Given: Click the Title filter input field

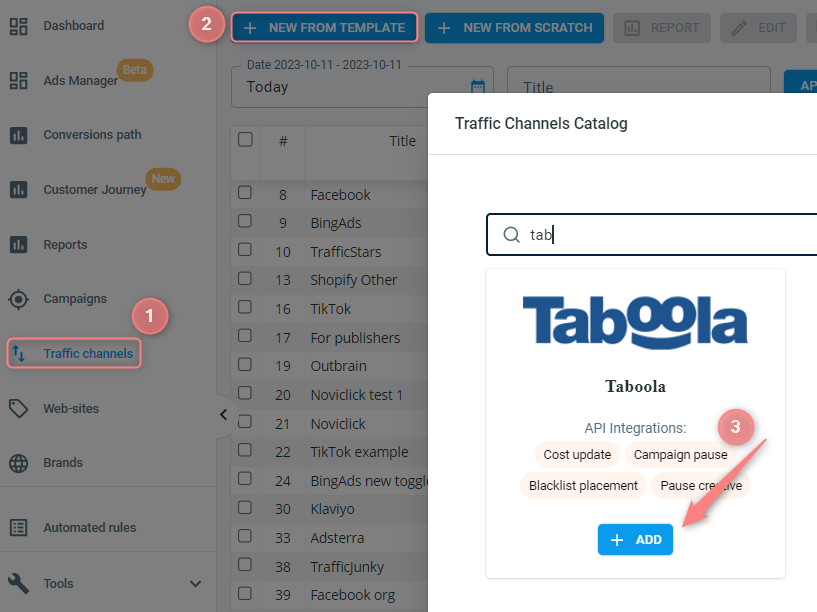Looking at the screenshot, I should click(639, 86).
